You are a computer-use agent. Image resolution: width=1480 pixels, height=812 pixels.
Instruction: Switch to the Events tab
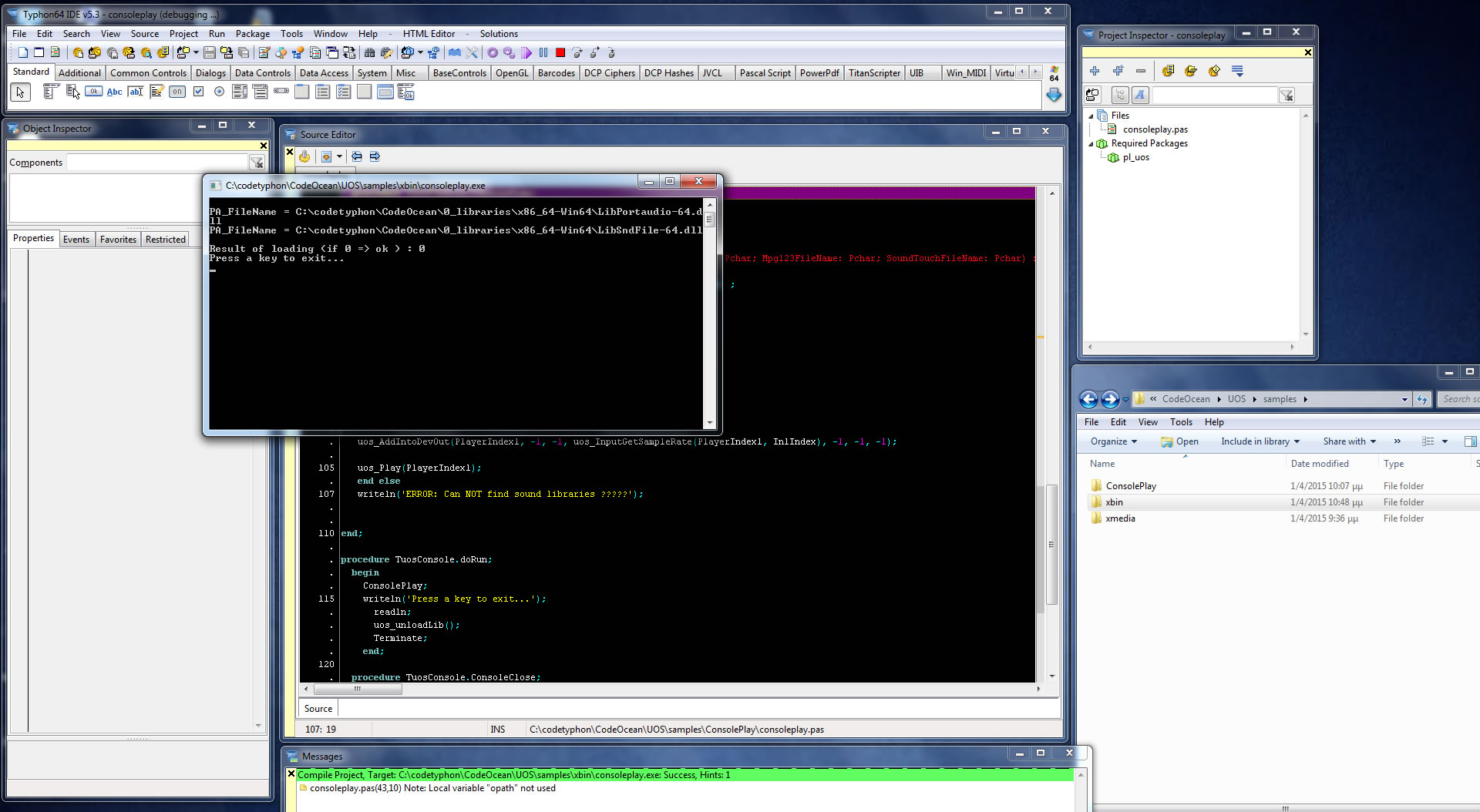tap(76, 240)
